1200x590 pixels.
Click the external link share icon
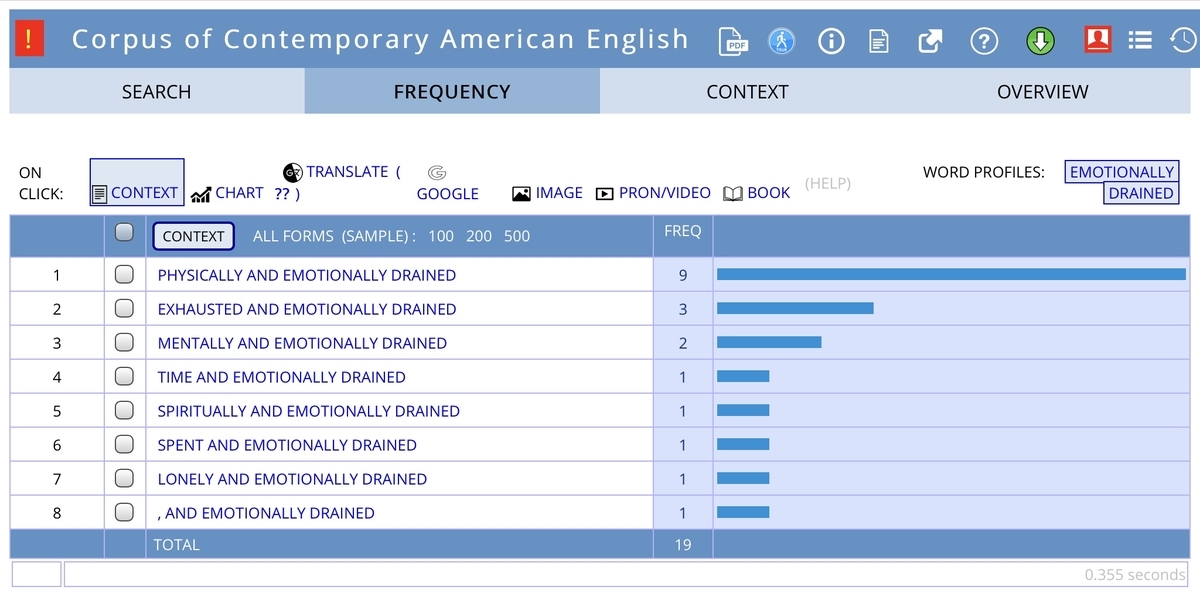coord(931,41)
